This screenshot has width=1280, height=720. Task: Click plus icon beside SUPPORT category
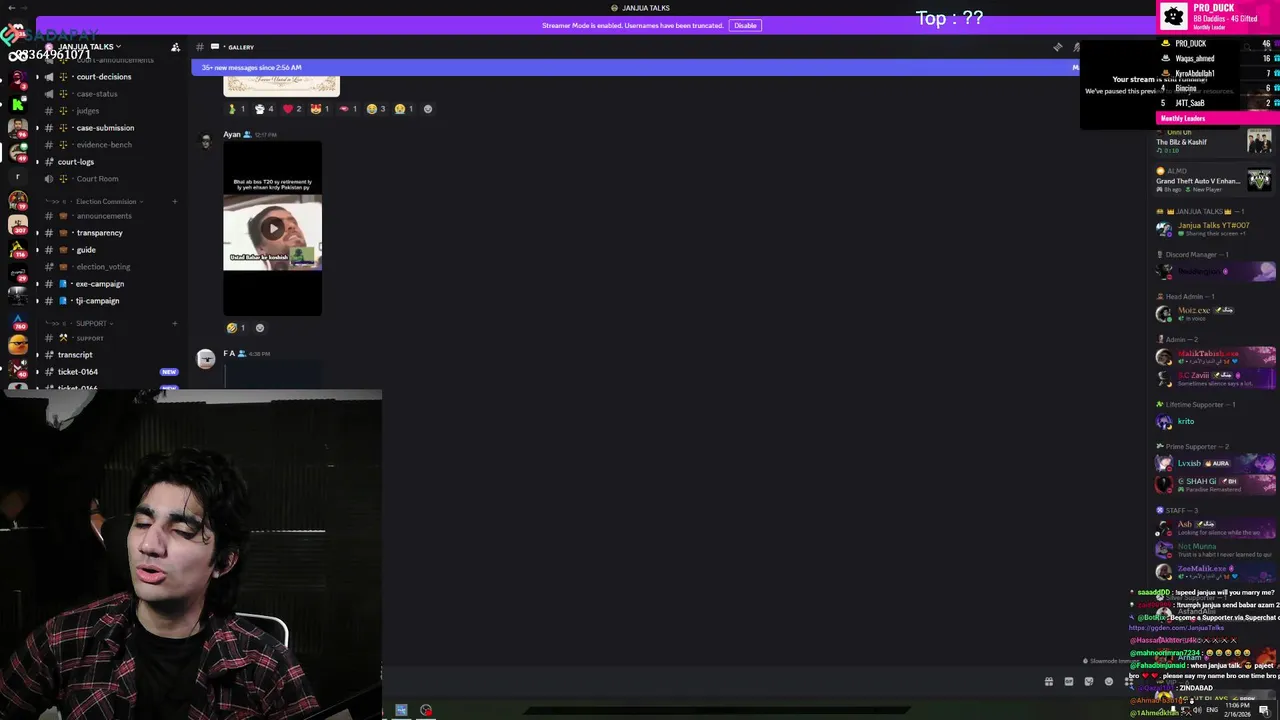coord(174,323)
